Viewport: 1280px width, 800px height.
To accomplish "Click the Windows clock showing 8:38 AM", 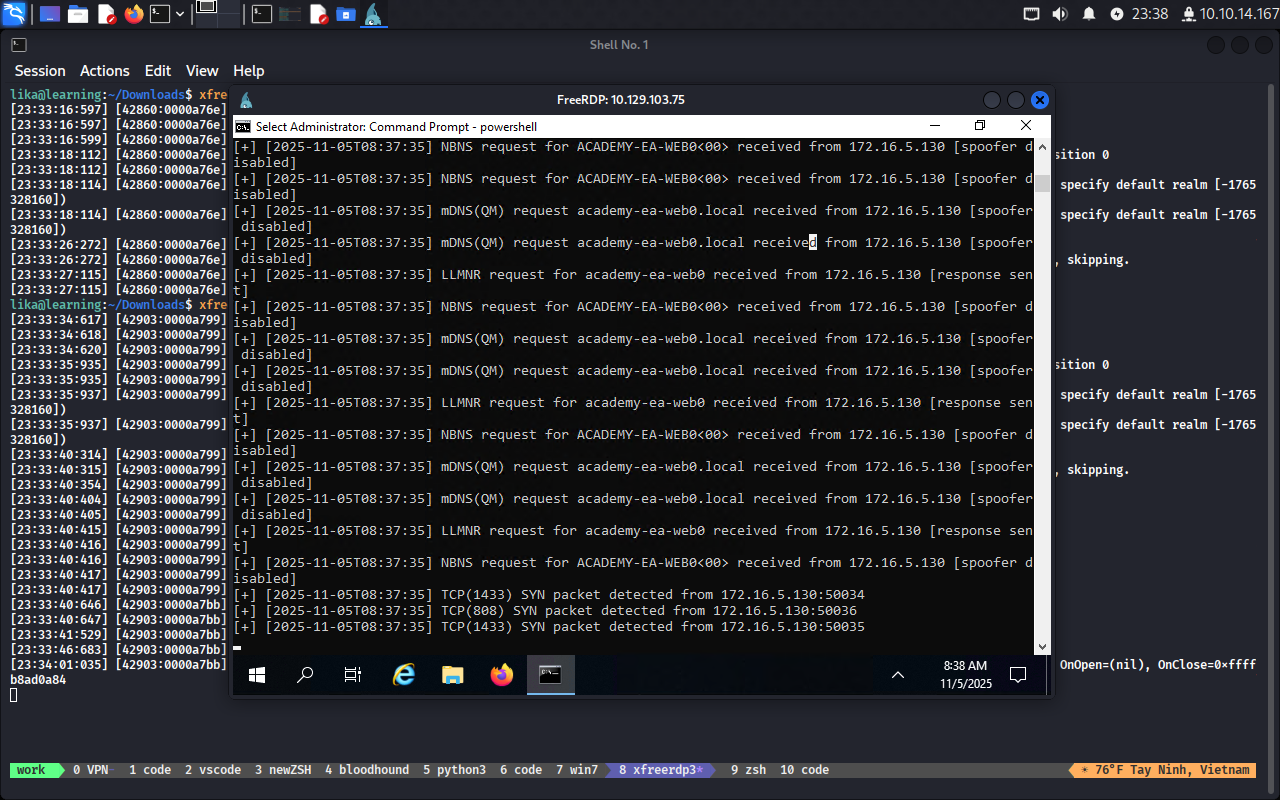I will (x=964, y=675).
